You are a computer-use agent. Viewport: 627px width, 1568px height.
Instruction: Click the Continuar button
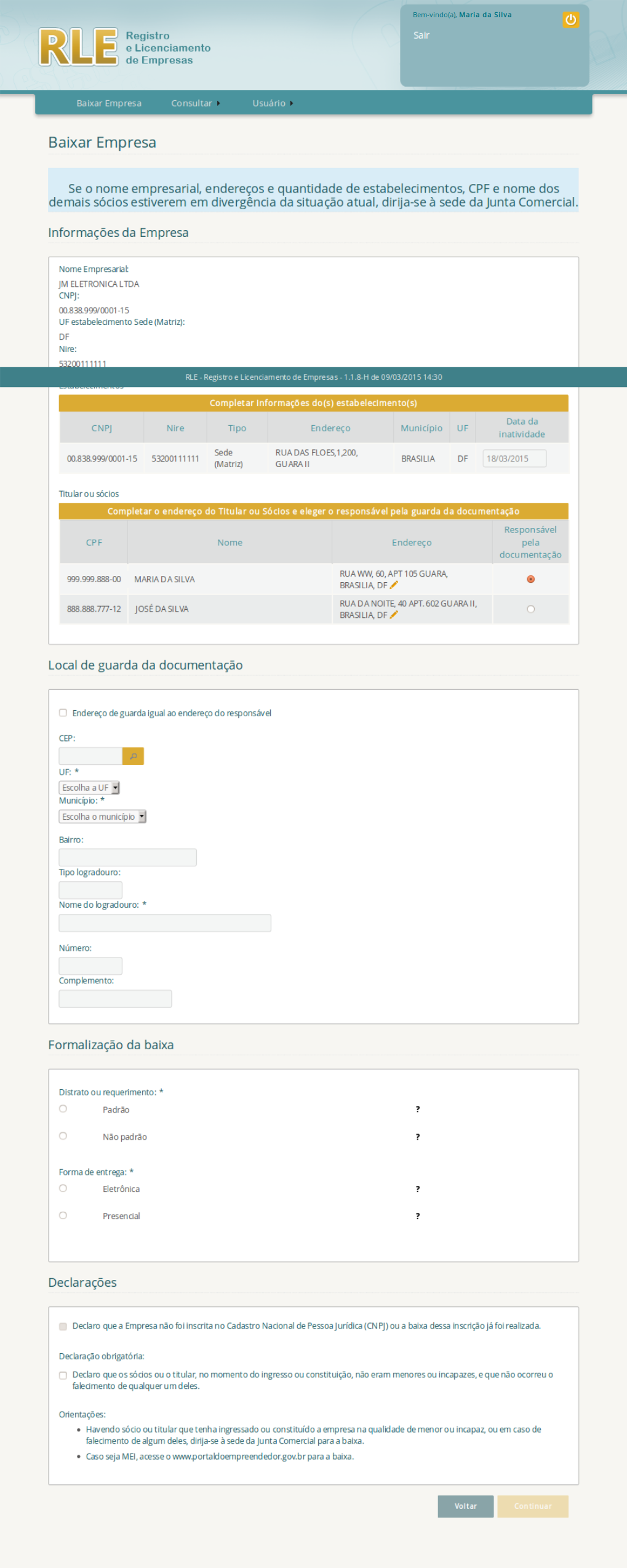(x=533, y=1506)
